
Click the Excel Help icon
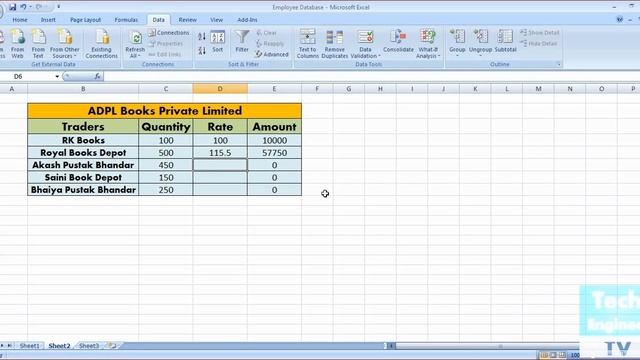pos(620,20)
